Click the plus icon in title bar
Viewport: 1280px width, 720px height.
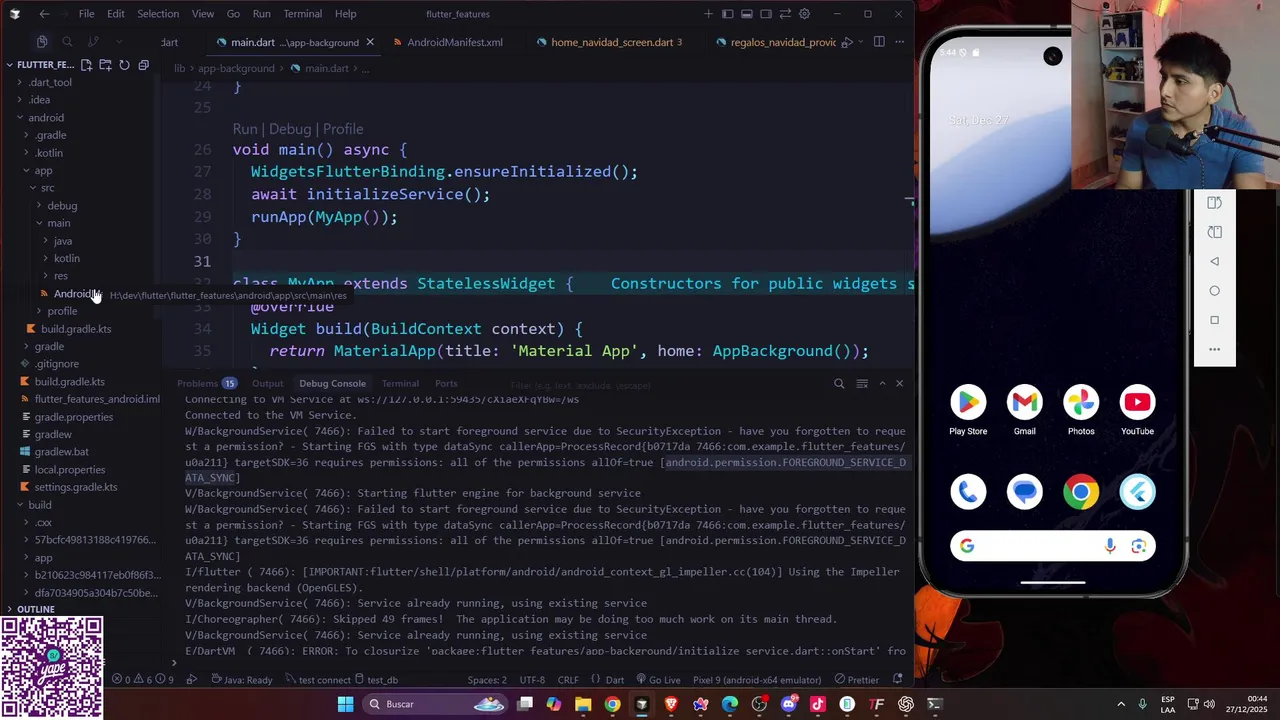tap(709, 14)
